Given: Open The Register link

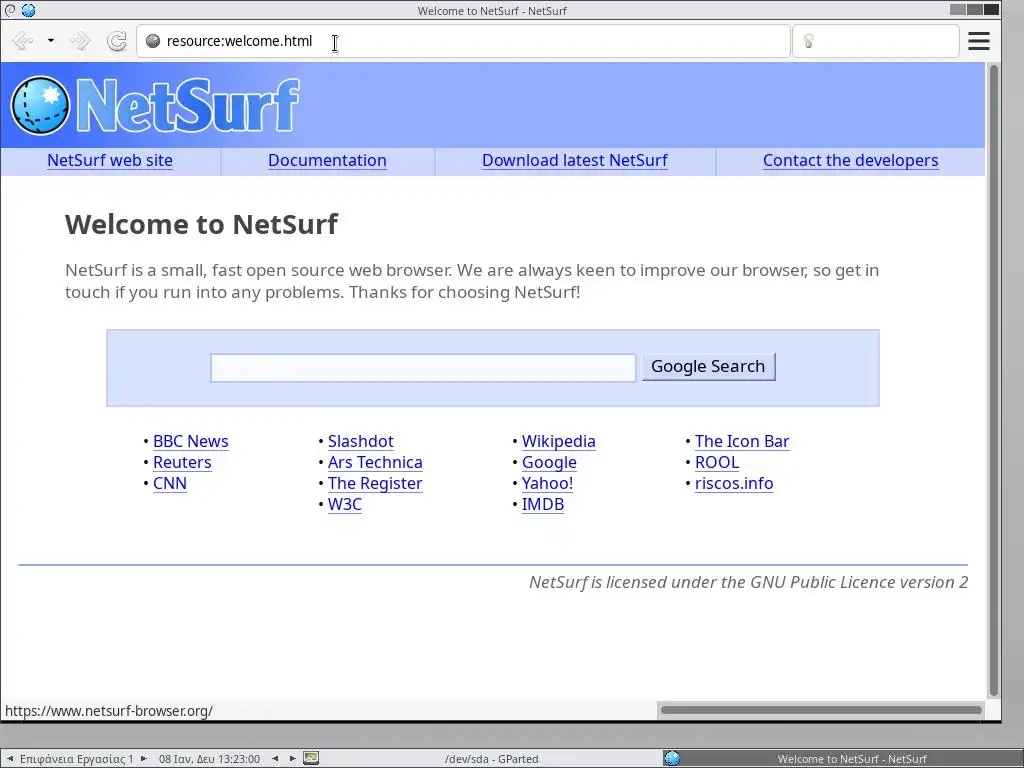Looking at the screenshot, I should click(375, 483).
